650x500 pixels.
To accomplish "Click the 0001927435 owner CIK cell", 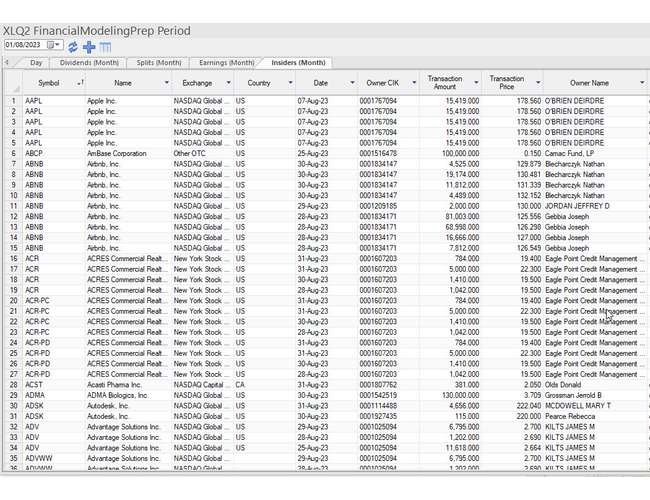I will tap(388, 416).
